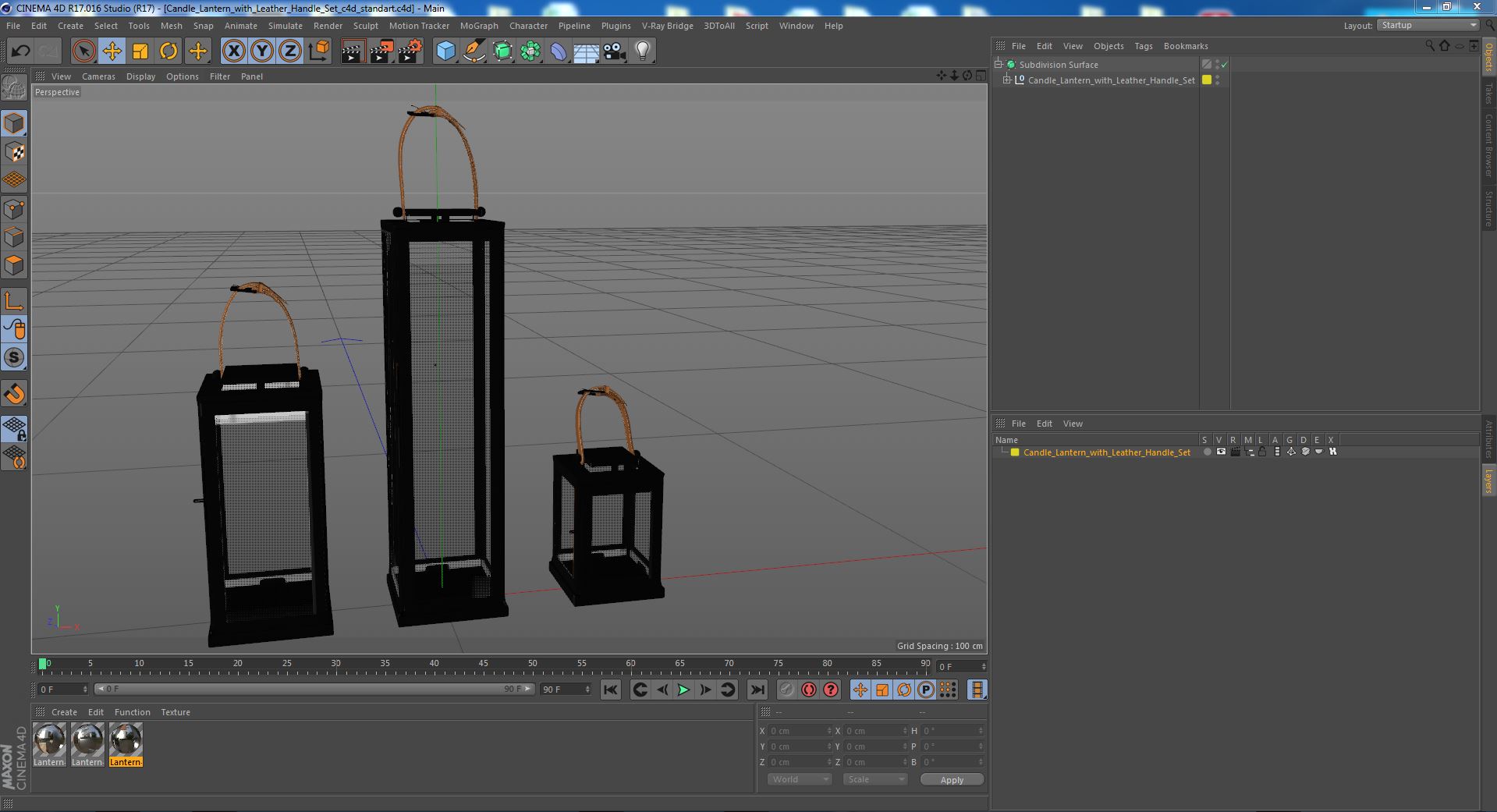This screenshot has width=1497, height=812.
Task: Switch to Edges mode
Action: 14,237
